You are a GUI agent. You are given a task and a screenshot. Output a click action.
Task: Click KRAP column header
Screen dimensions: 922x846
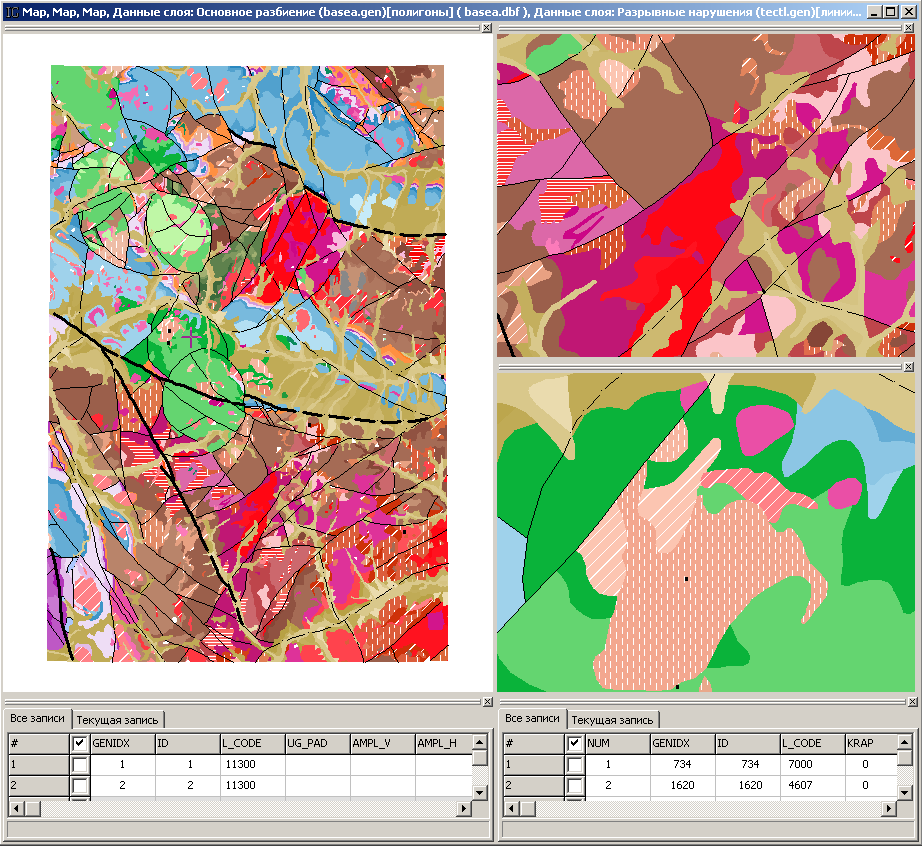click(871, 744)
